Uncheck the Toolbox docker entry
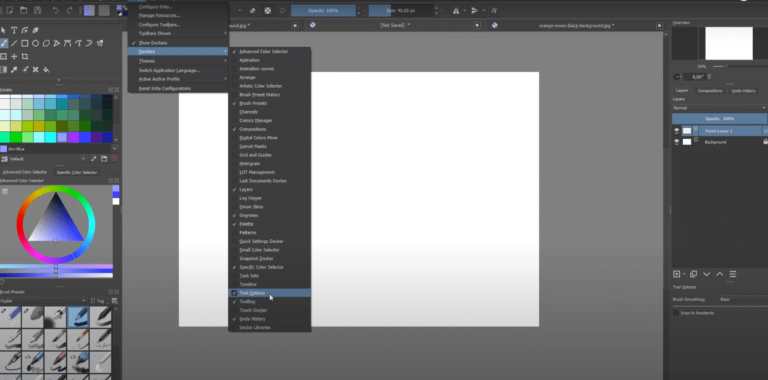Image resolution: width=768 pixels, height=380 pixels. coord(269,302)
